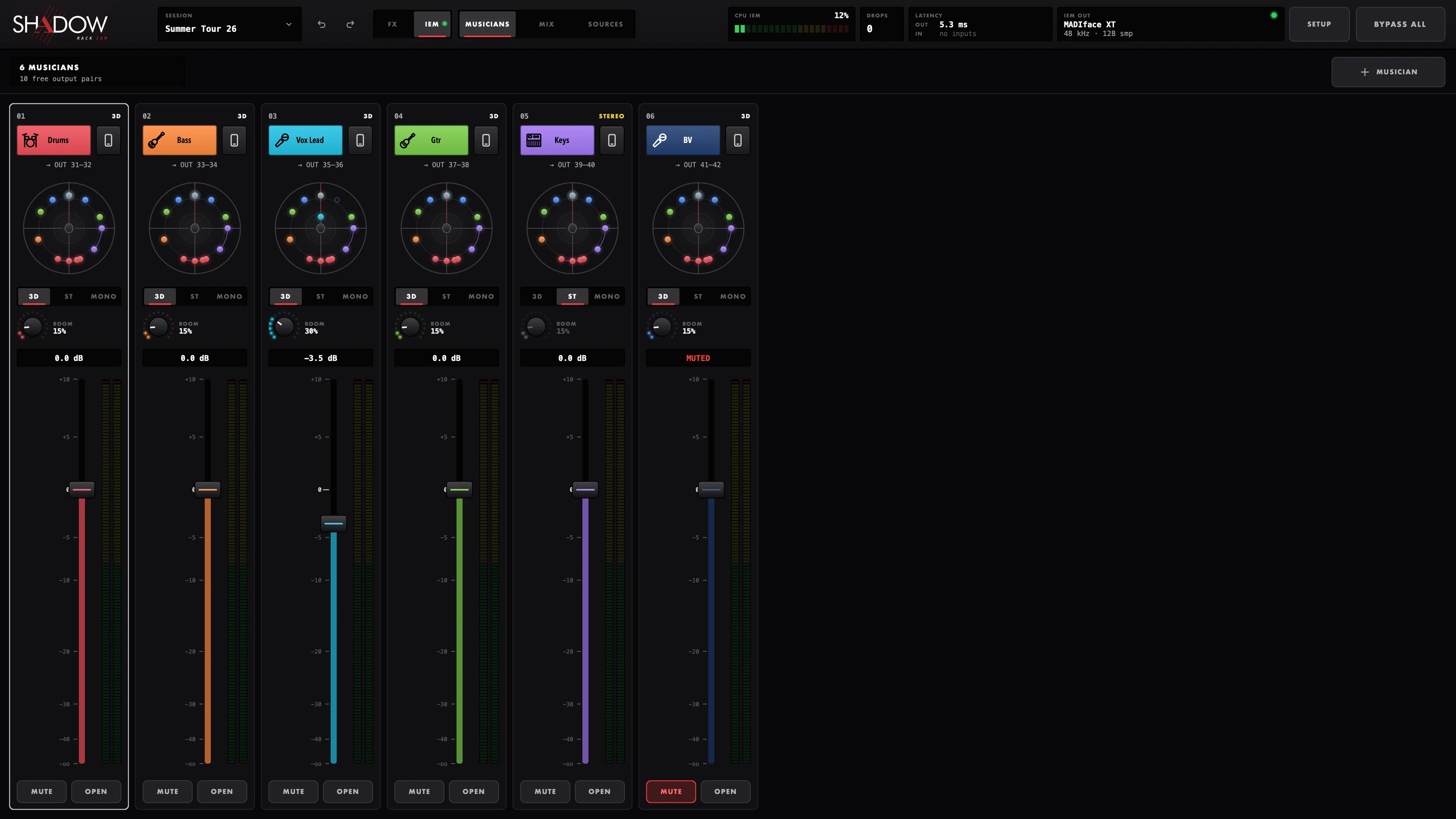Click the OUT 39–40 routing label
Viewport: 1456px width, 819px height.
(572, 165)
